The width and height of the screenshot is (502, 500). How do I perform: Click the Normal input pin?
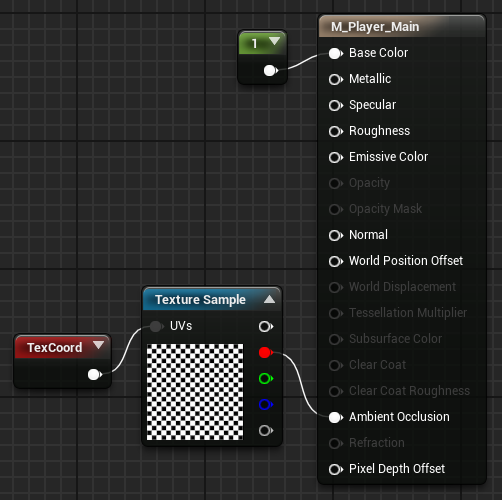336,235
